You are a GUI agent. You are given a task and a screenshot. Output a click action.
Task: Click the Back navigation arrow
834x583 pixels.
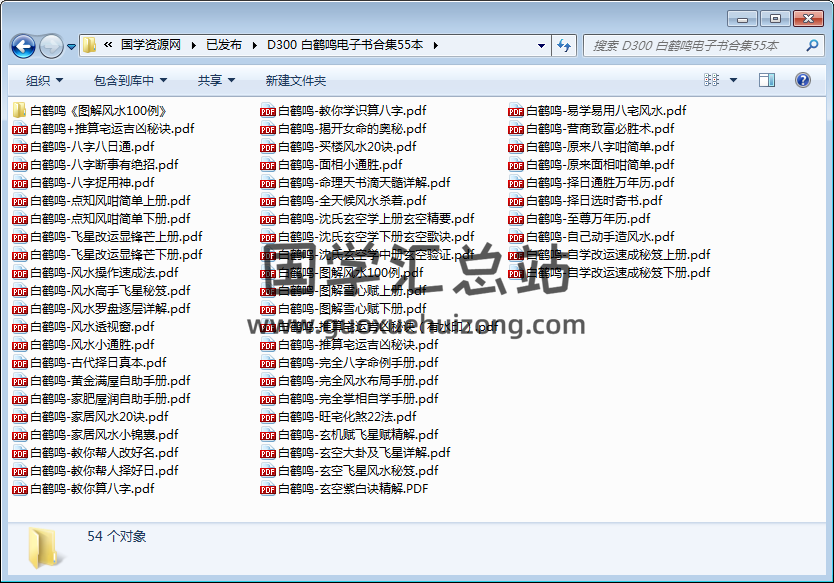click(24, 46)
